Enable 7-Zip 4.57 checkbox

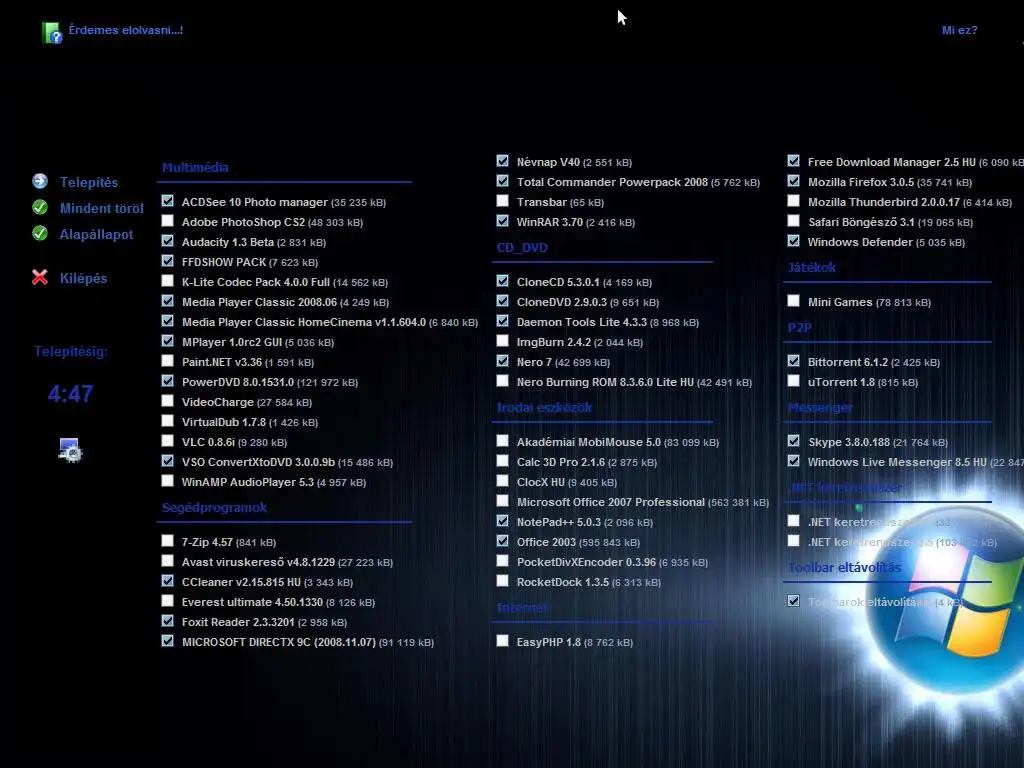point(168,541)
